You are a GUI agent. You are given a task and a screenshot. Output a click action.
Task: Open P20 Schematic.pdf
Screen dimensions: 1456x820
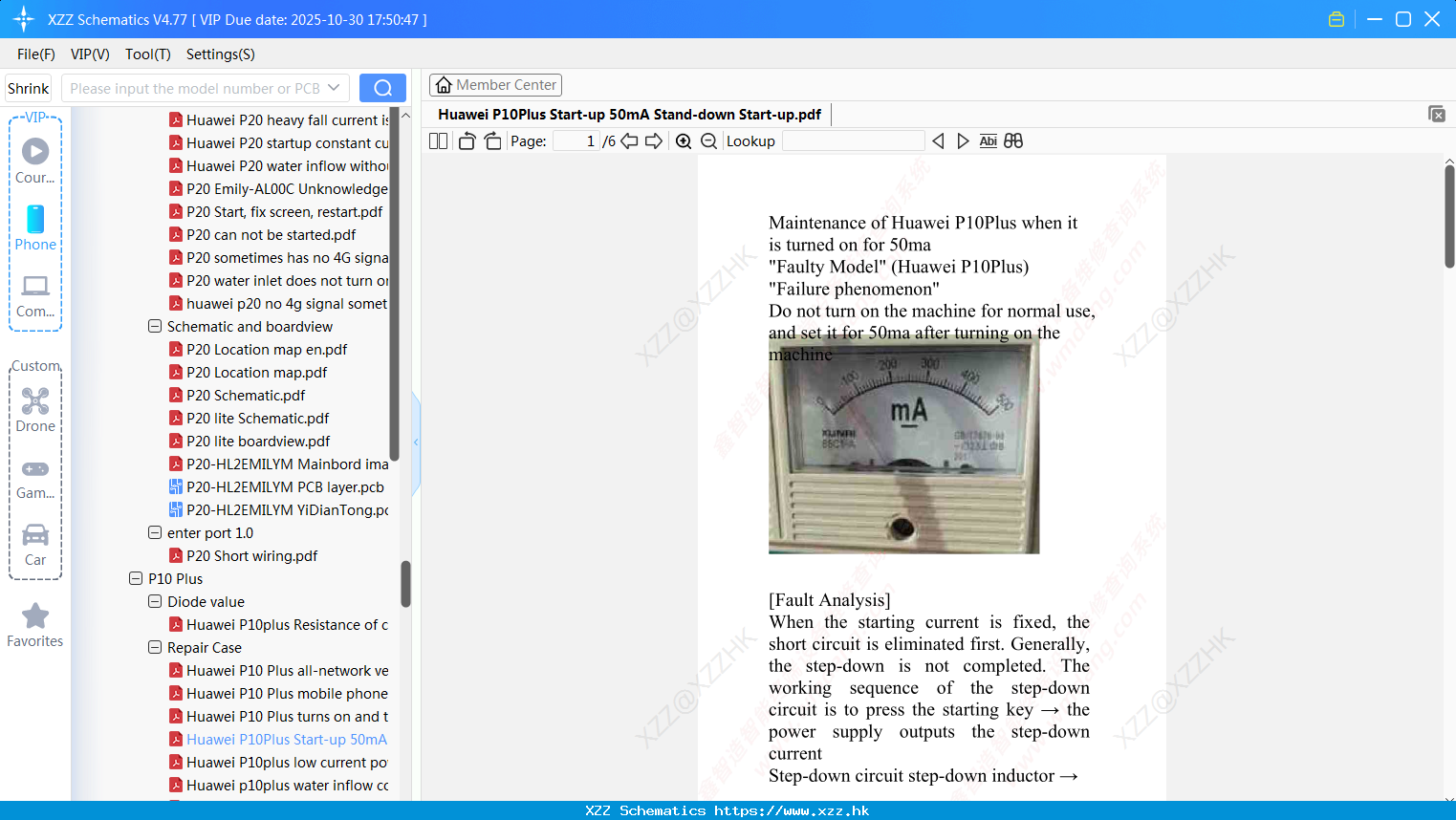(246, 396)
